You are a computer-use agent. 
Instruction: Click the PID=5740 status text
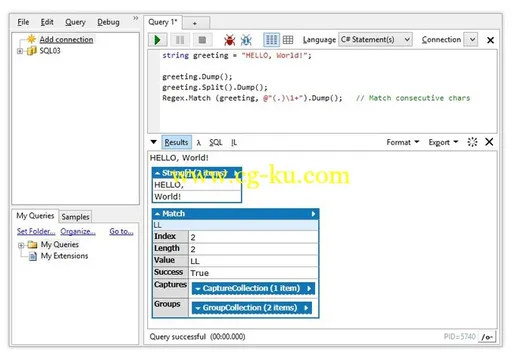(459, 337)
